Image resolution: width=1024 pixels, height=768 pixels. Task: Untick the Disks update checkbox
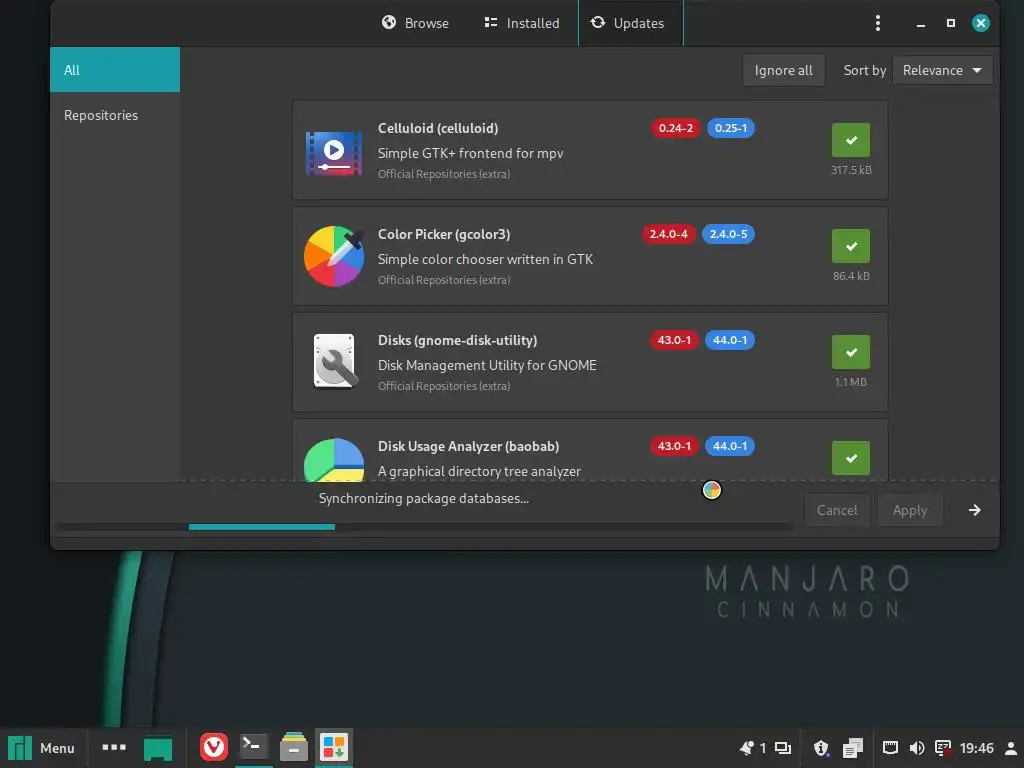coord(850,352)
